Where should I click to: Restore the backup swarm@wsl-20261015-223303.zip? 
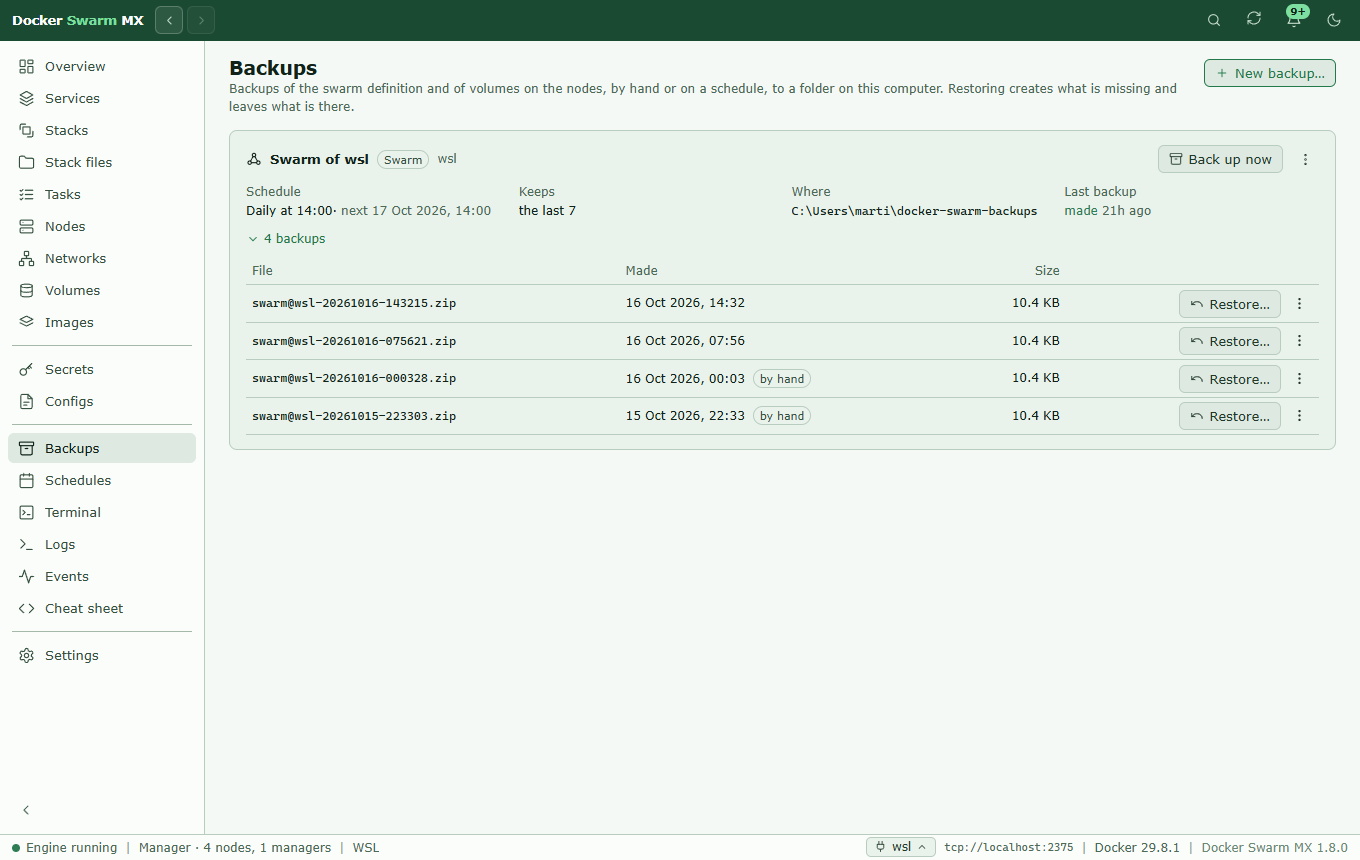[1230, 416]
